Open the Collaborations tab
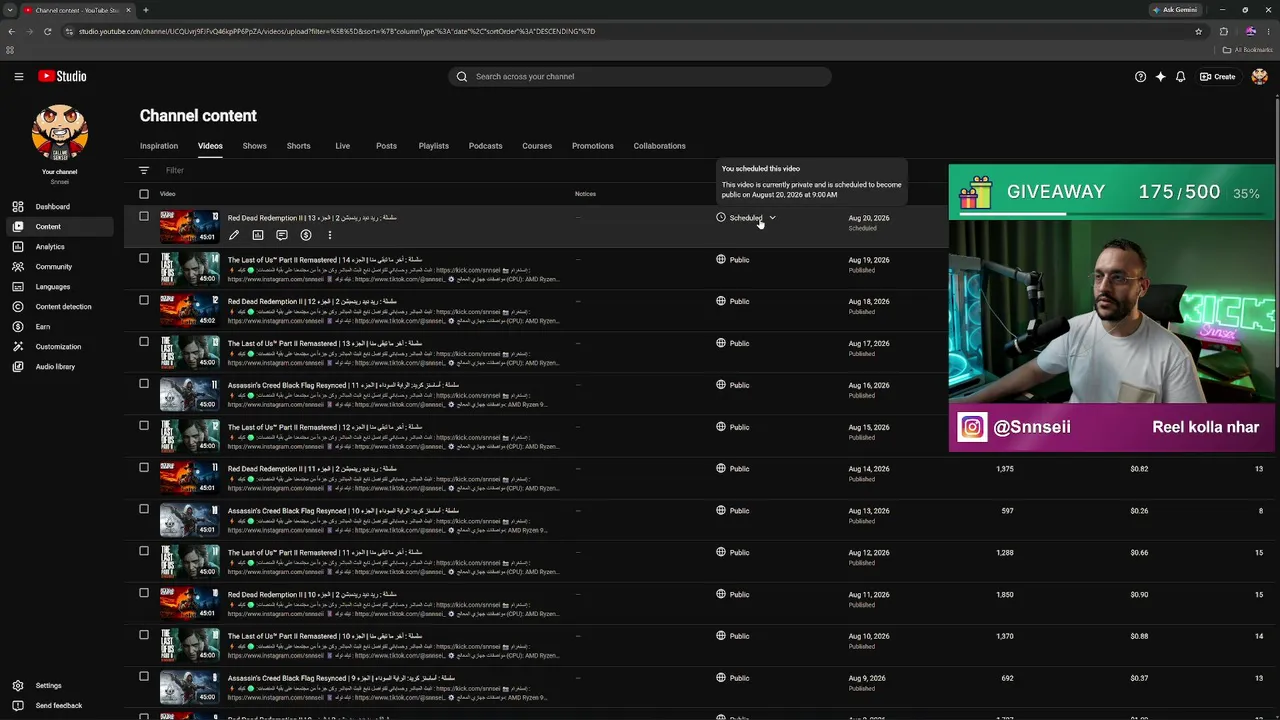The image size is (1280, 720). 660,146
